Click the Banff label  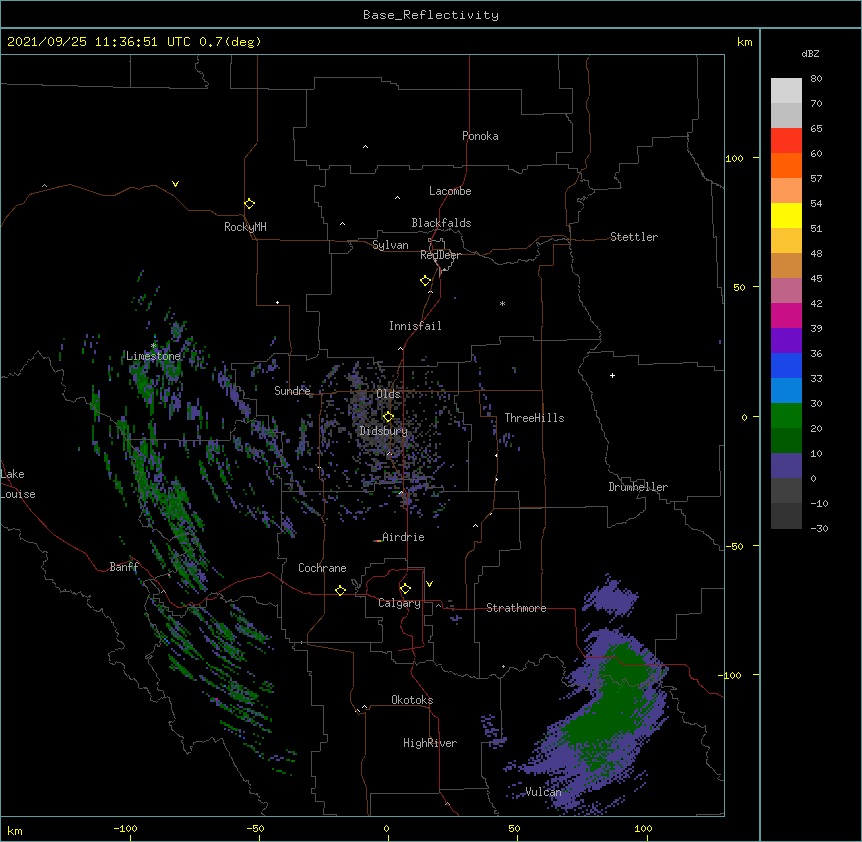click(x=124, y=567)
